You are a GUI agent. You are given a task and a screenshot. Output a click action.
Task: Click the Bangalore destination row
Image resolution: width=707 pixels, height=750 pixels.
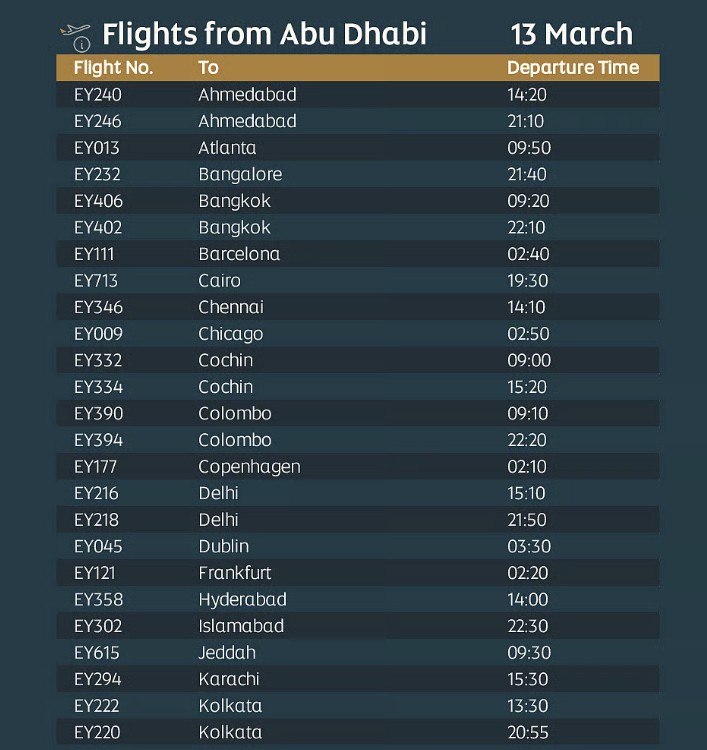point(358,174)
